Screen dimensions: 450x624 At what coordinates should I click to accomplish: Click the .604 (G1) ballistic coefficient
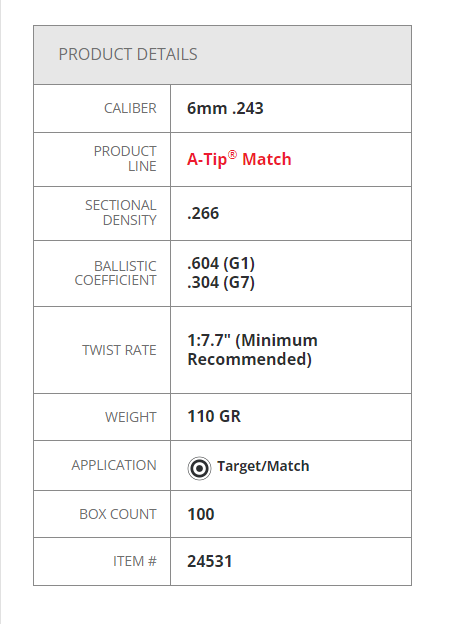(x=221, y=263)
